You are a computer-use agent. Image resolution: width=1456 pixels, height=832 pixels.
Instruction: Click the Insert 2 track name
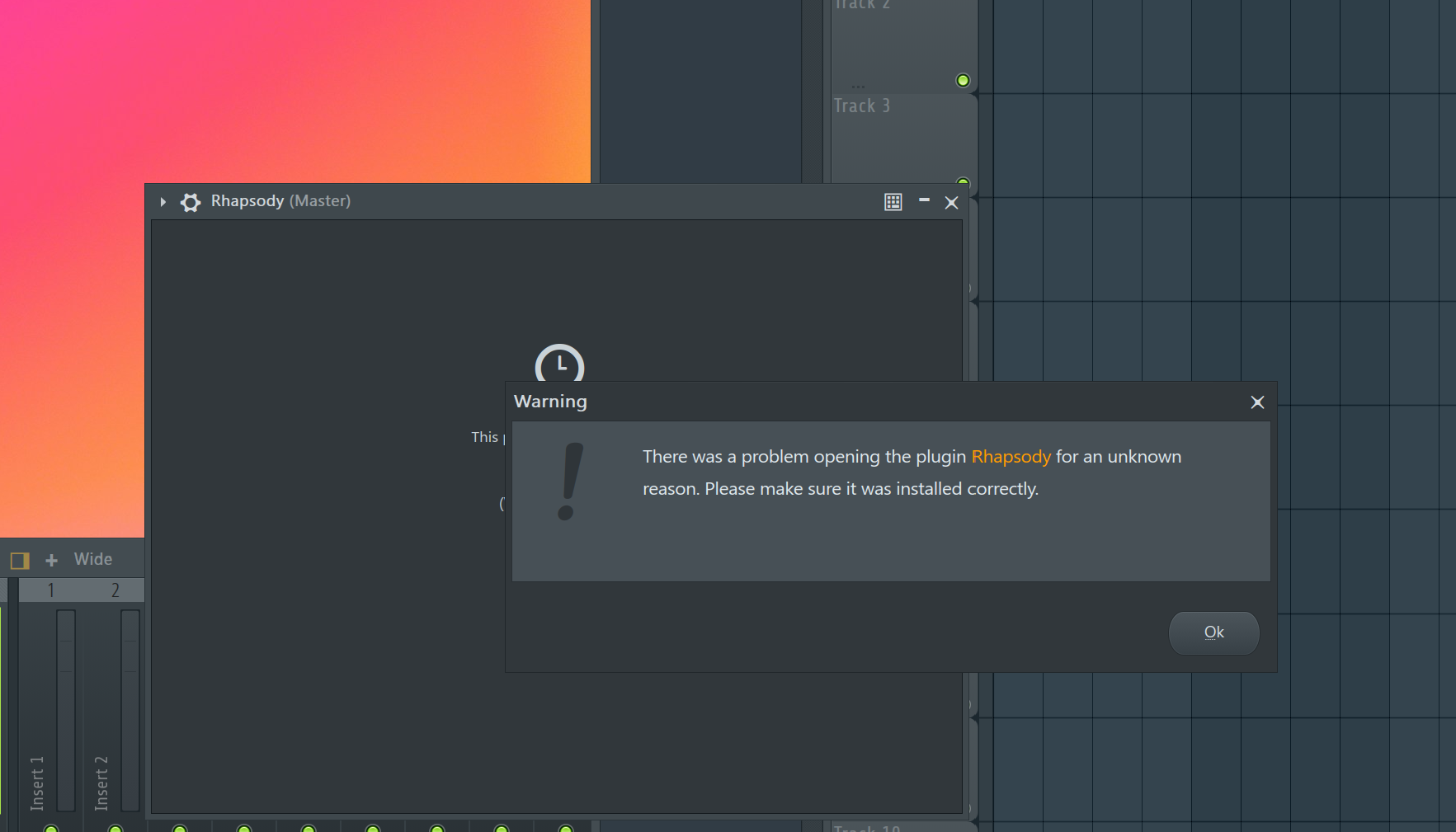(x=101, y=783)
